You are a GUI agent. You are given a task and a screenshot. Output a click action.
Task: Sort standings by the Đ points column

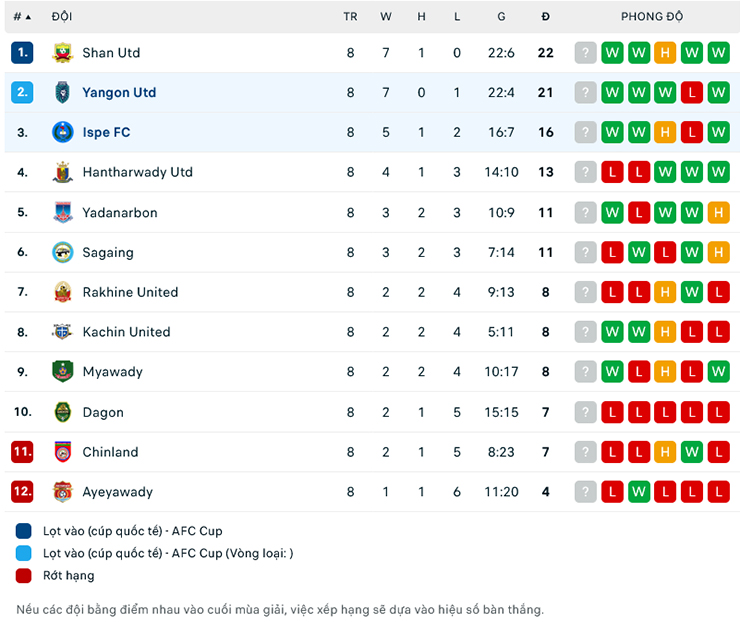545,17
